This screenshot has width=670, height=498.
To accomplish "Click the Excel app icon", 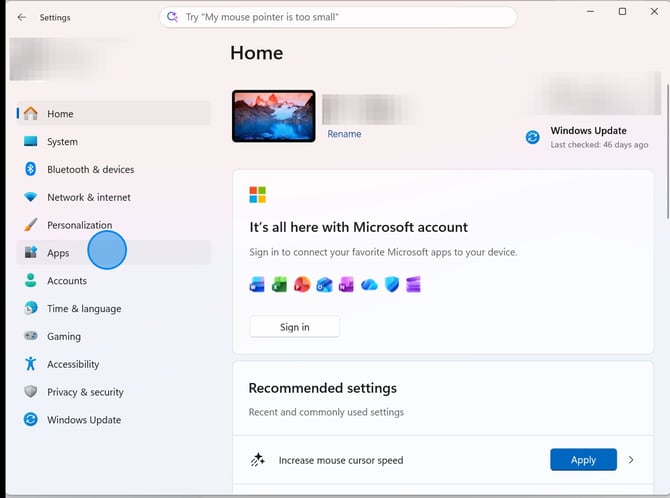I will 279,284.
